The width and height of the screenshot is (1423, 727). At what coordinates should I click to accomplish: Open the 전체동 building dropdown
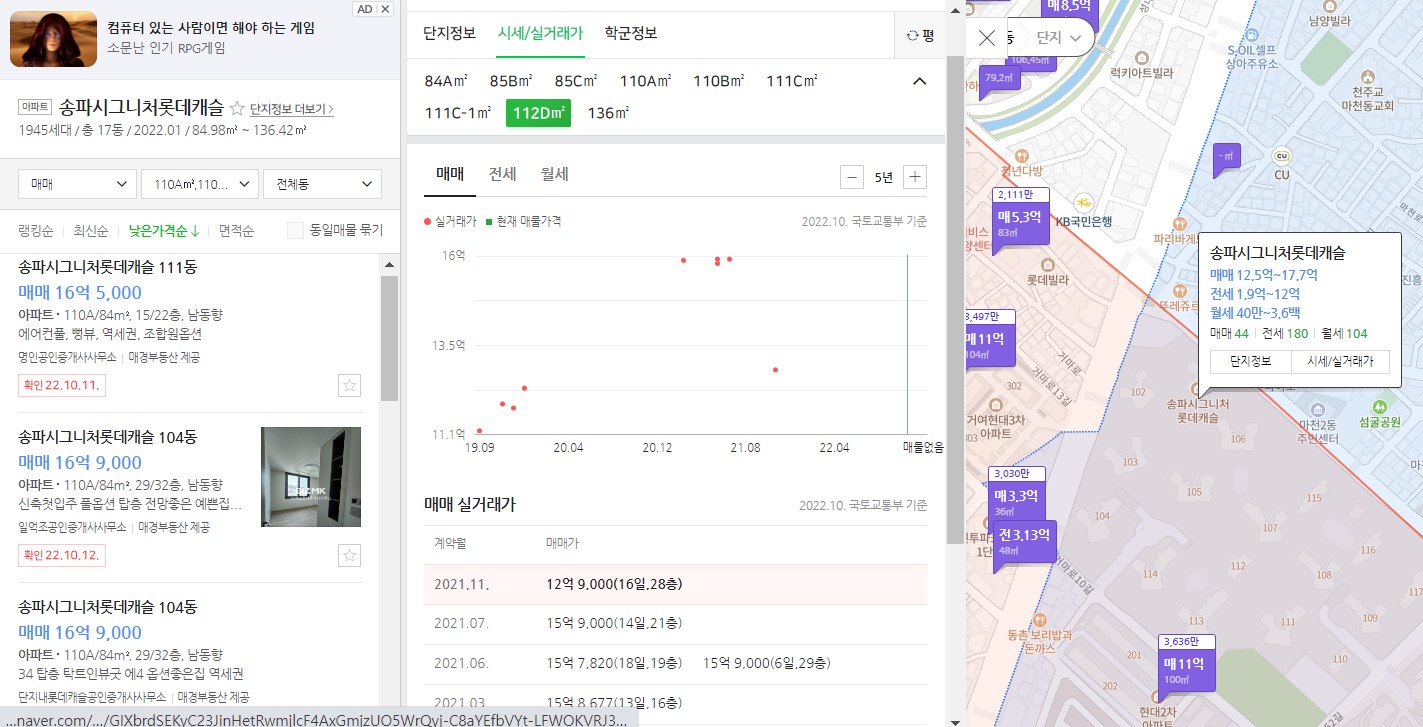tap(322, 184)
